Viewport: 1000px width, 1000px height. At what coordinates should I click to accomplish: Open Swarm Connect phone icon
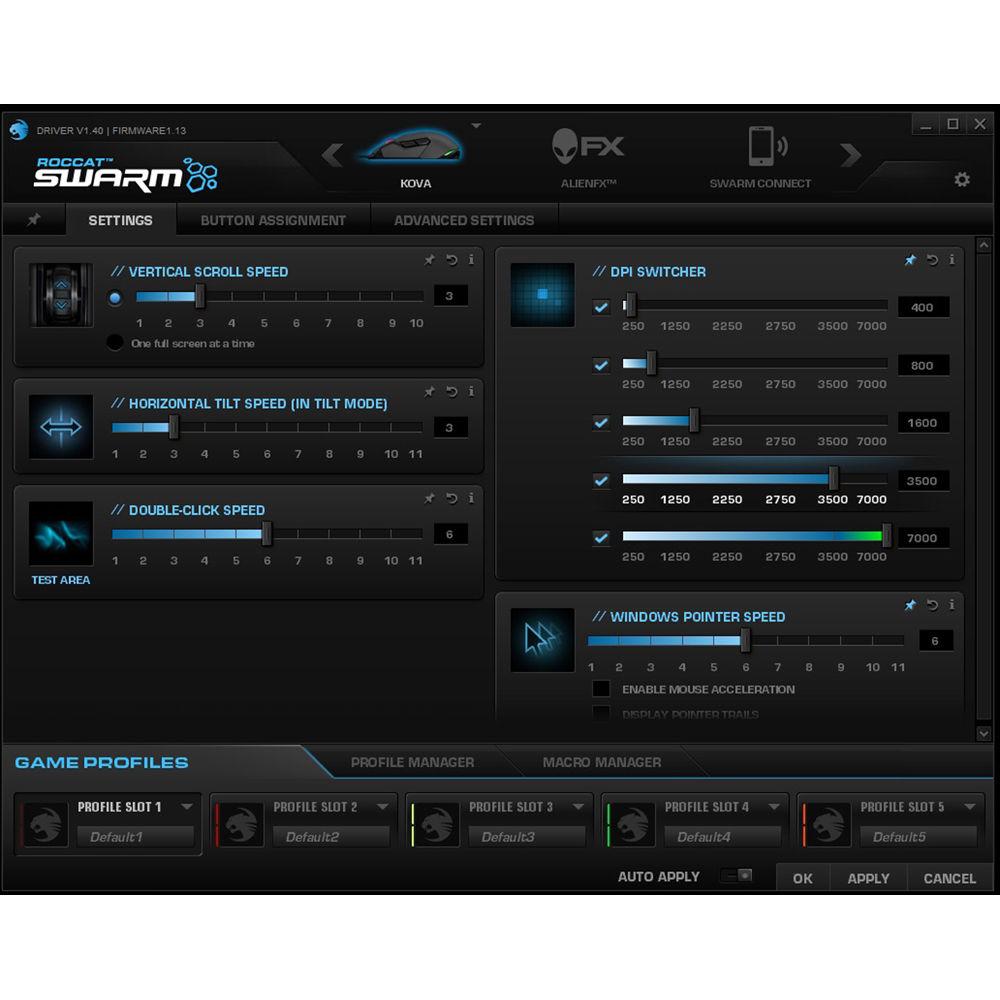click(760, 148)
